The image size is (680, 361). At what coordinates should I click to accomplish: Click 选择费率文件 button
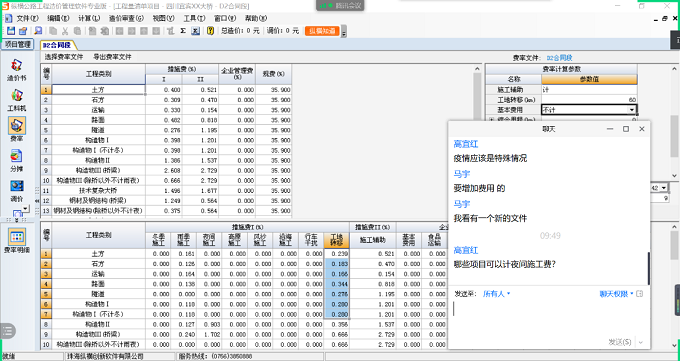tap(64, 57)
